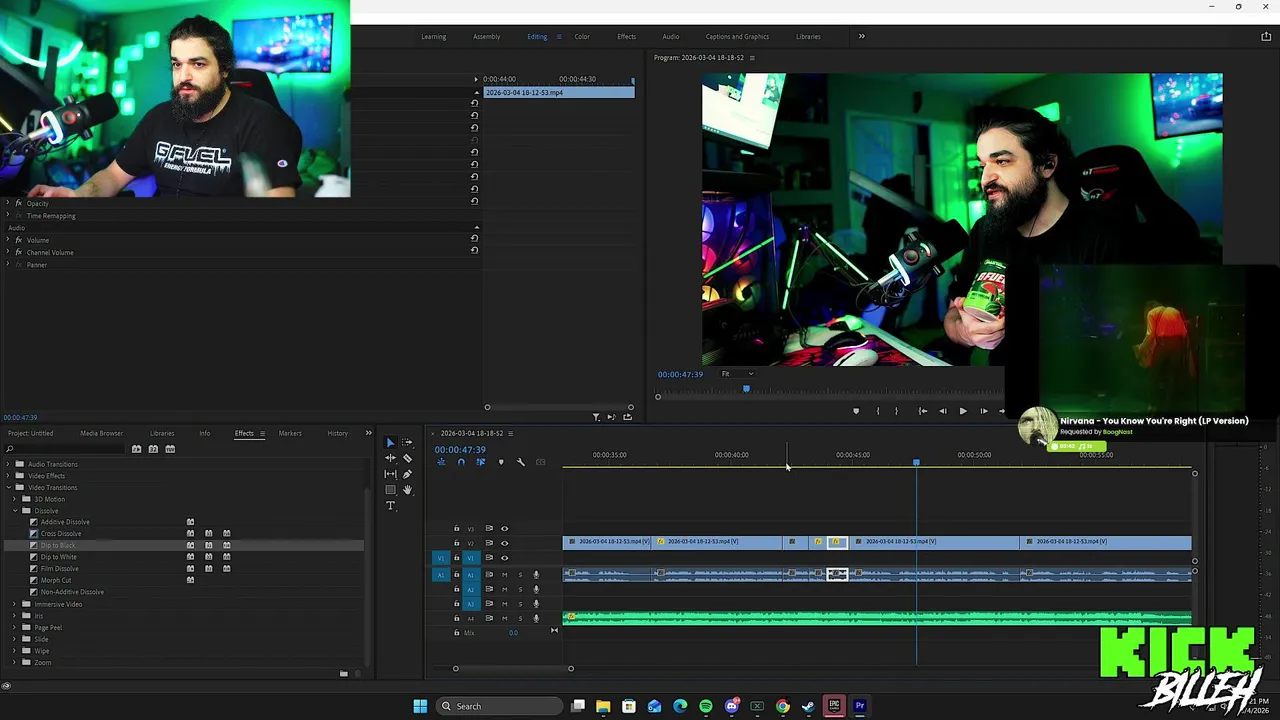The height and width of the screenshot is (720, 1280).
Task: Toggle Opacity fx on or off
Action: 18,203
